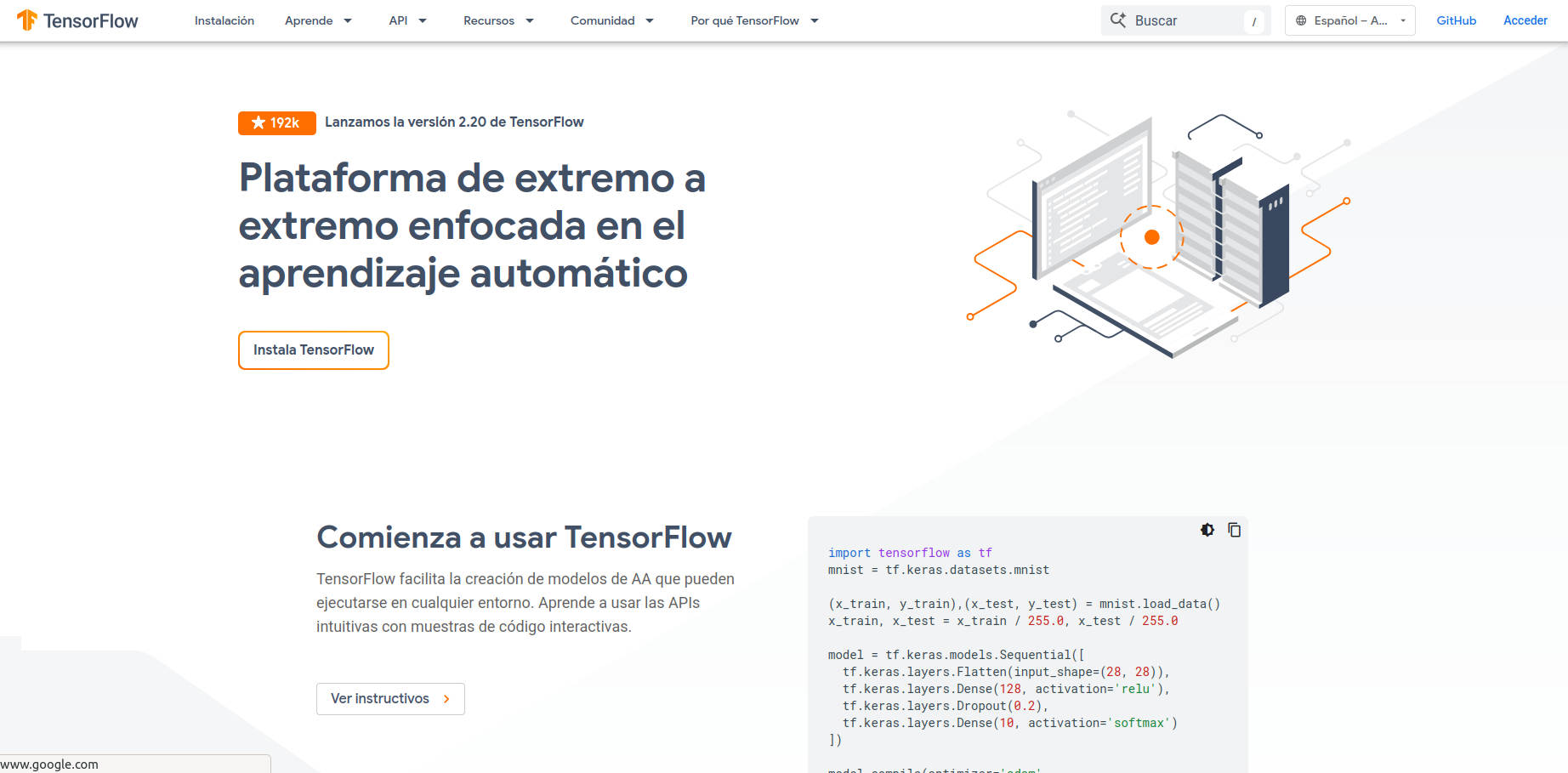Screen dimensions: 1568x773
Task: Click the slash keyboard shortcut badge
Action: [x=1253, y=21]
